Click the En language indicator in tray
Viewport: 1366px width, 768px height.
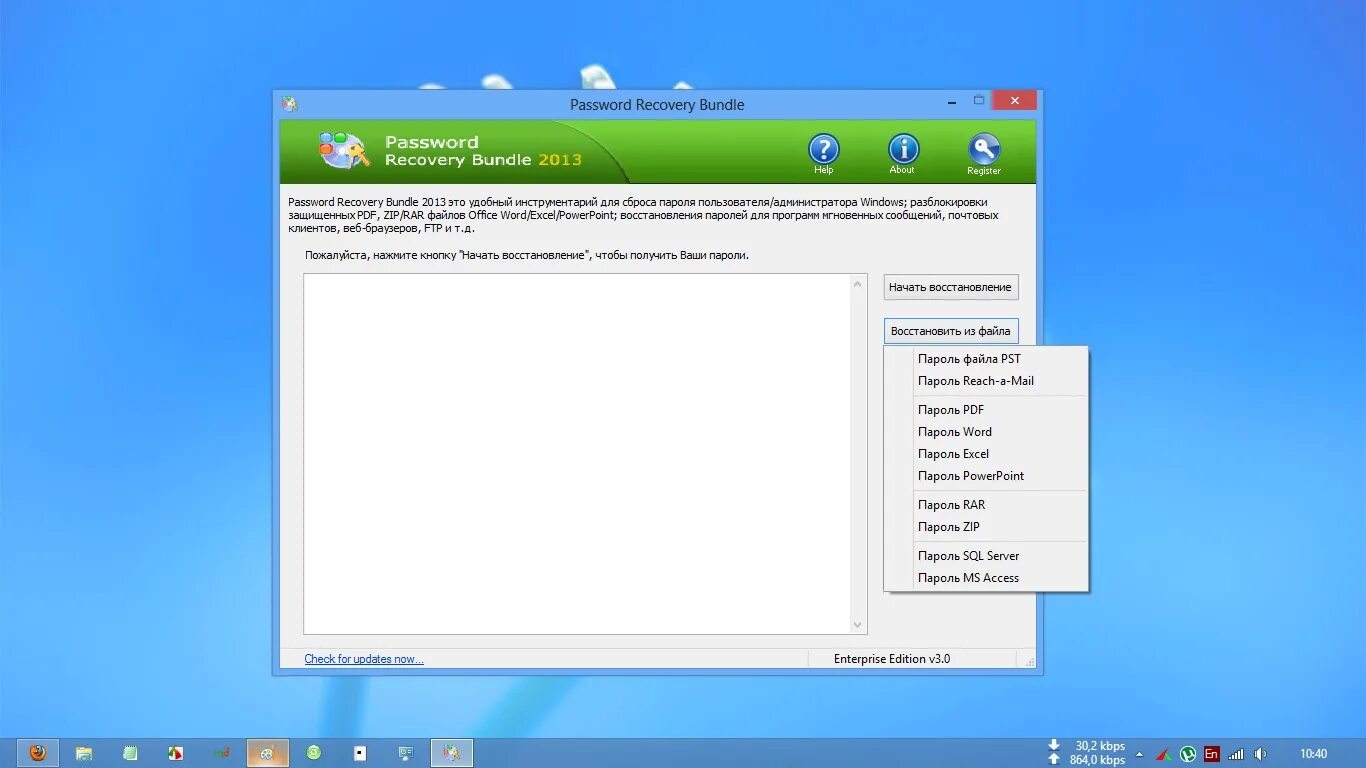(x=1212, y=754)
